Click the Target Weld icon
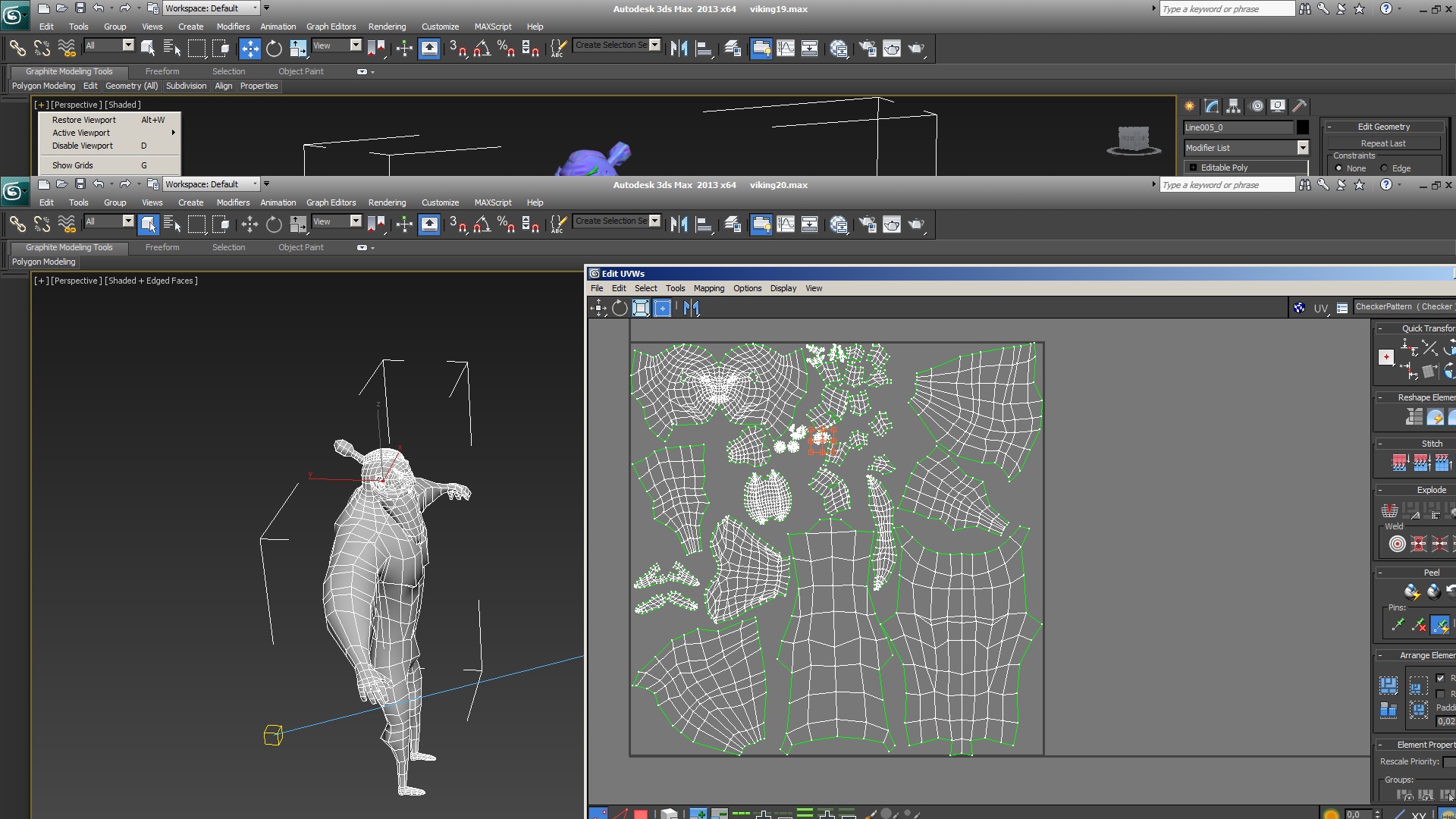The width and height of the screenshot is (1456, 819). coord(1397,544)
